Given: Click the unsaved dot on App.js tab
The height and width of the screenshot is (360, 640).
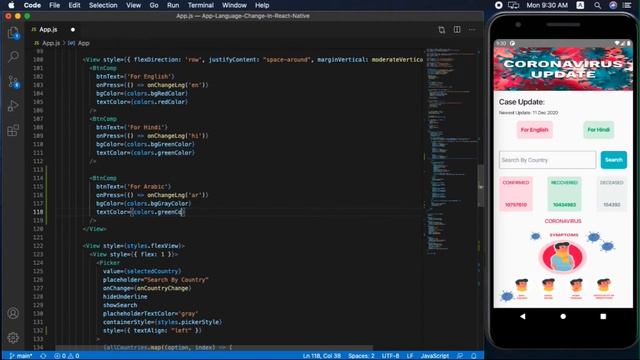Looking at the screenshot, I should (73, 29).
